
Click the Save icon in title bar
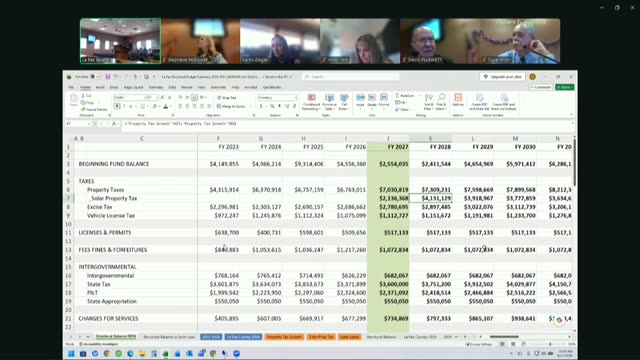[108, 77]
